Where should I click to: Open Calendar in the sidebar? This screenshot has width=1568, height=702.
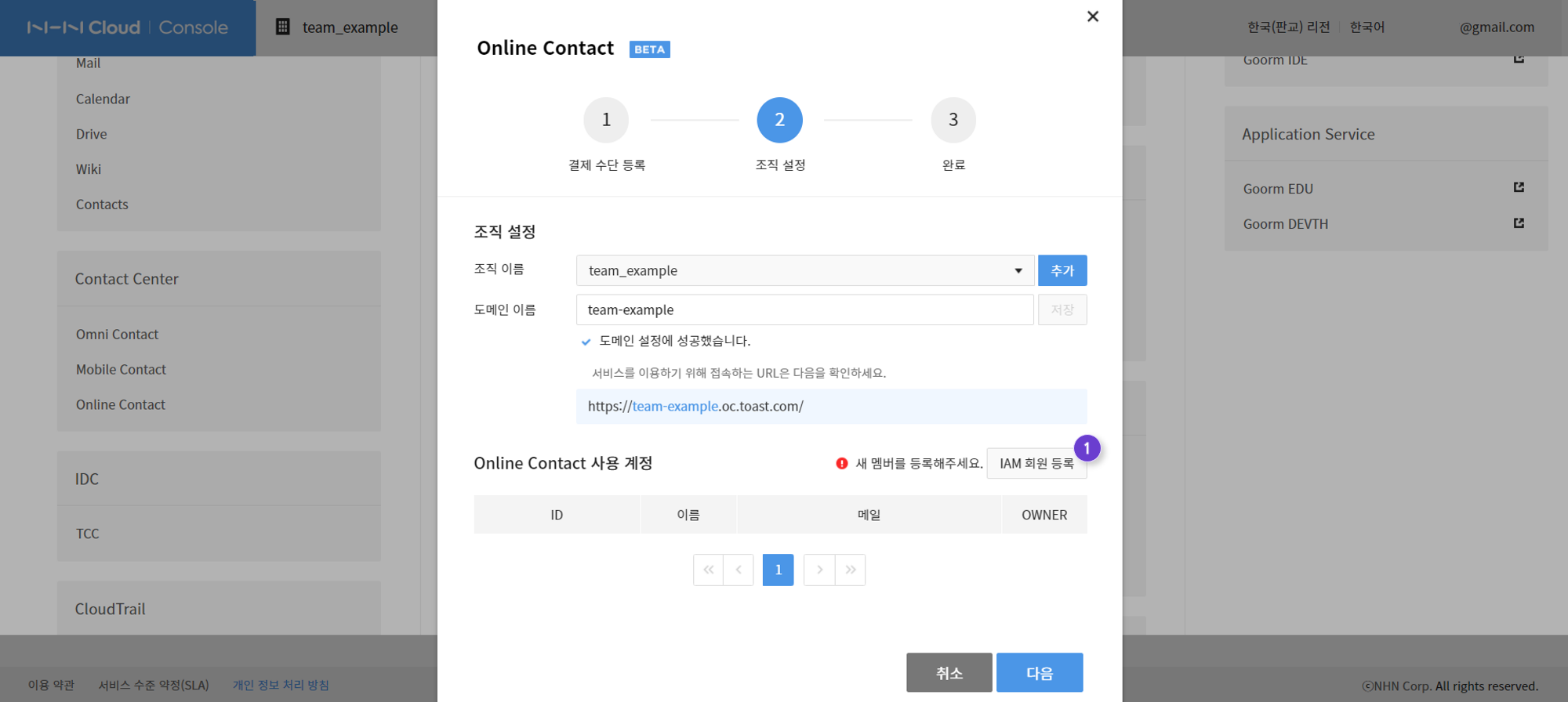point(103,99)
